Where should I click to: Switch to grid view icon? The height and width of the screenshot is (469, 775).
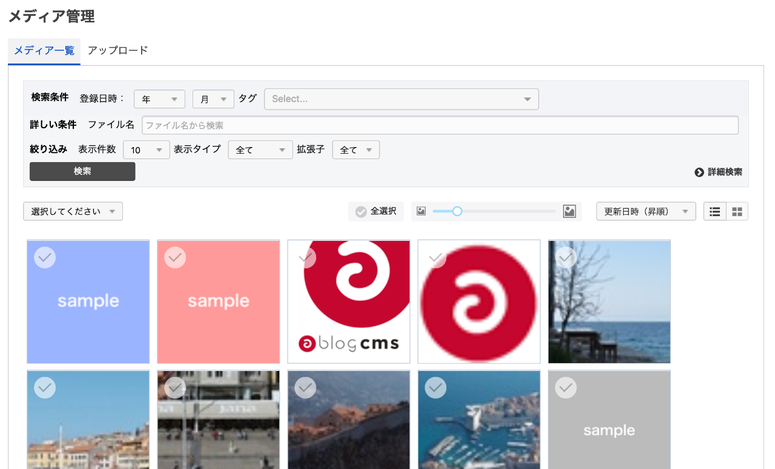point(738,211)
